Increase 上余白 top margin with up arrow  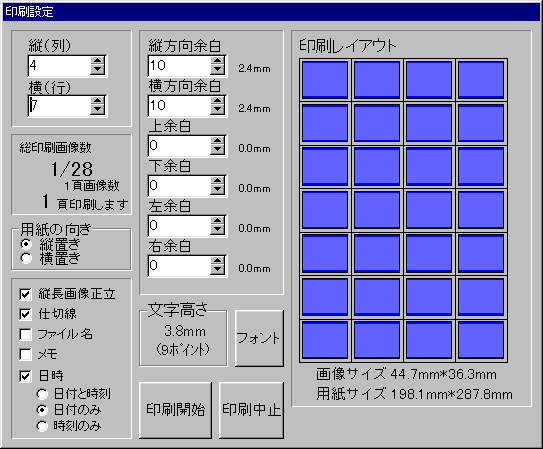click(217, 141)
